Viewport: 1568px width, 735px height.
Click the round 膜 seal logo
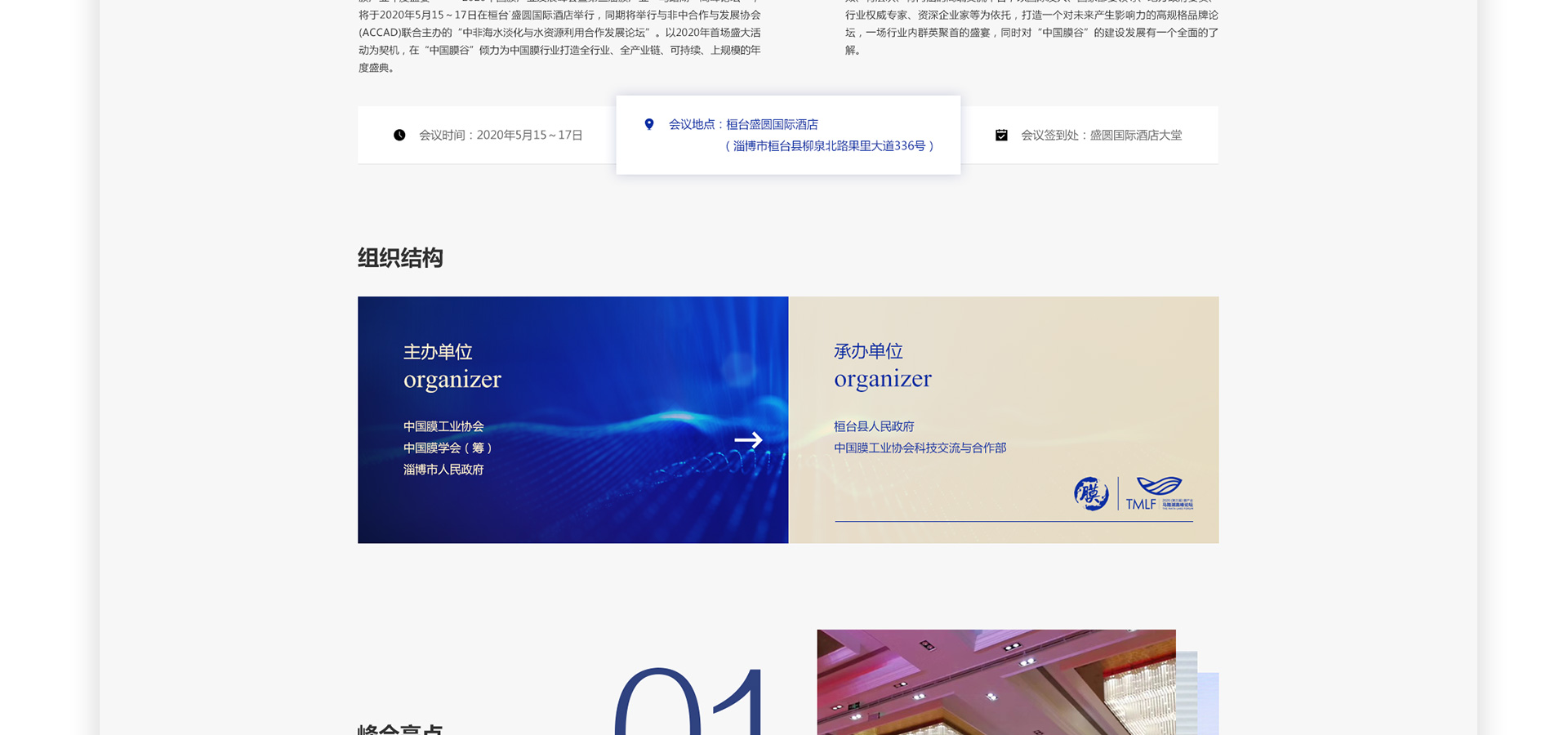point(1091,493)
